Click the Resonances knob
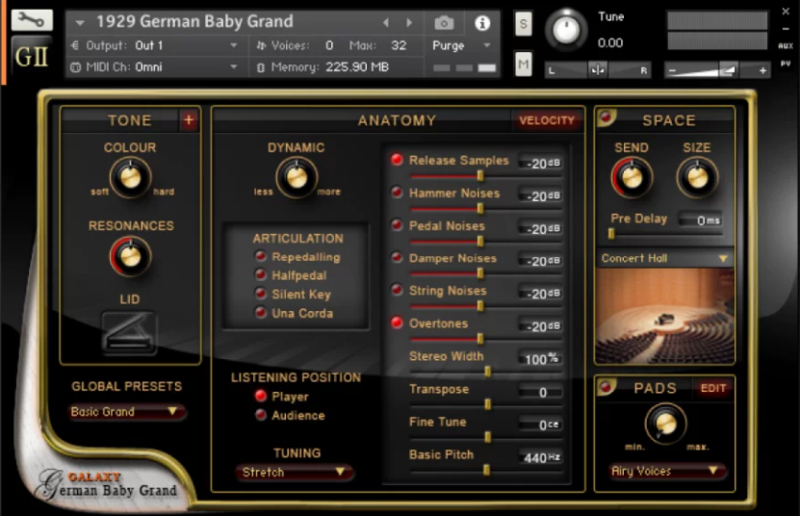This screenshot has width=800, height=516. 130,256
